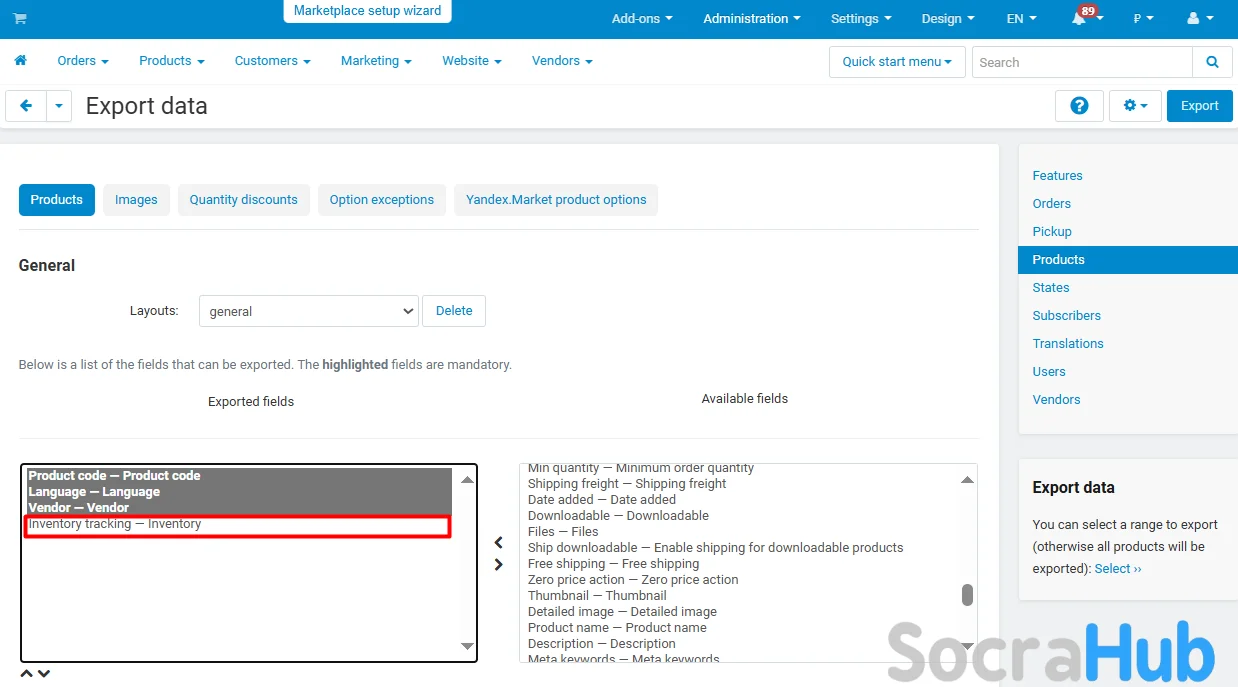This screenshot has width=1238, height=687.
Task: Open the notifications bell icon
Action: pyautogui.click(x=1079, y=19)
